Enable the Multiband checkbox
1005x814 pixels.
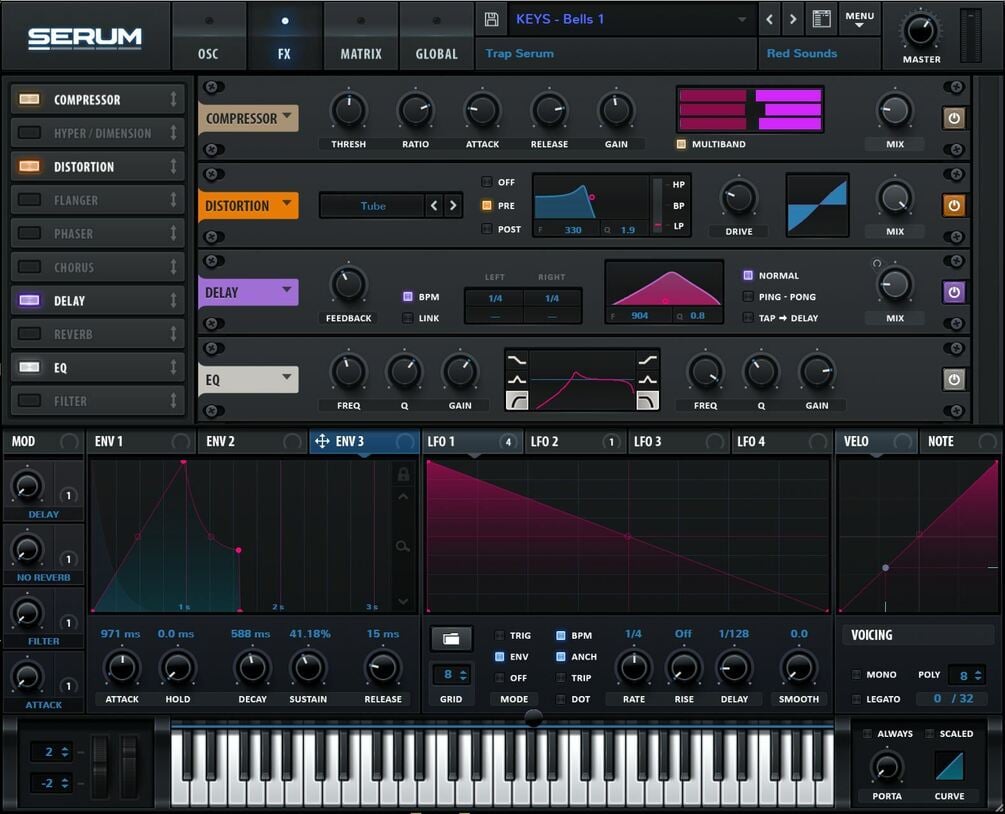point(681,144)
